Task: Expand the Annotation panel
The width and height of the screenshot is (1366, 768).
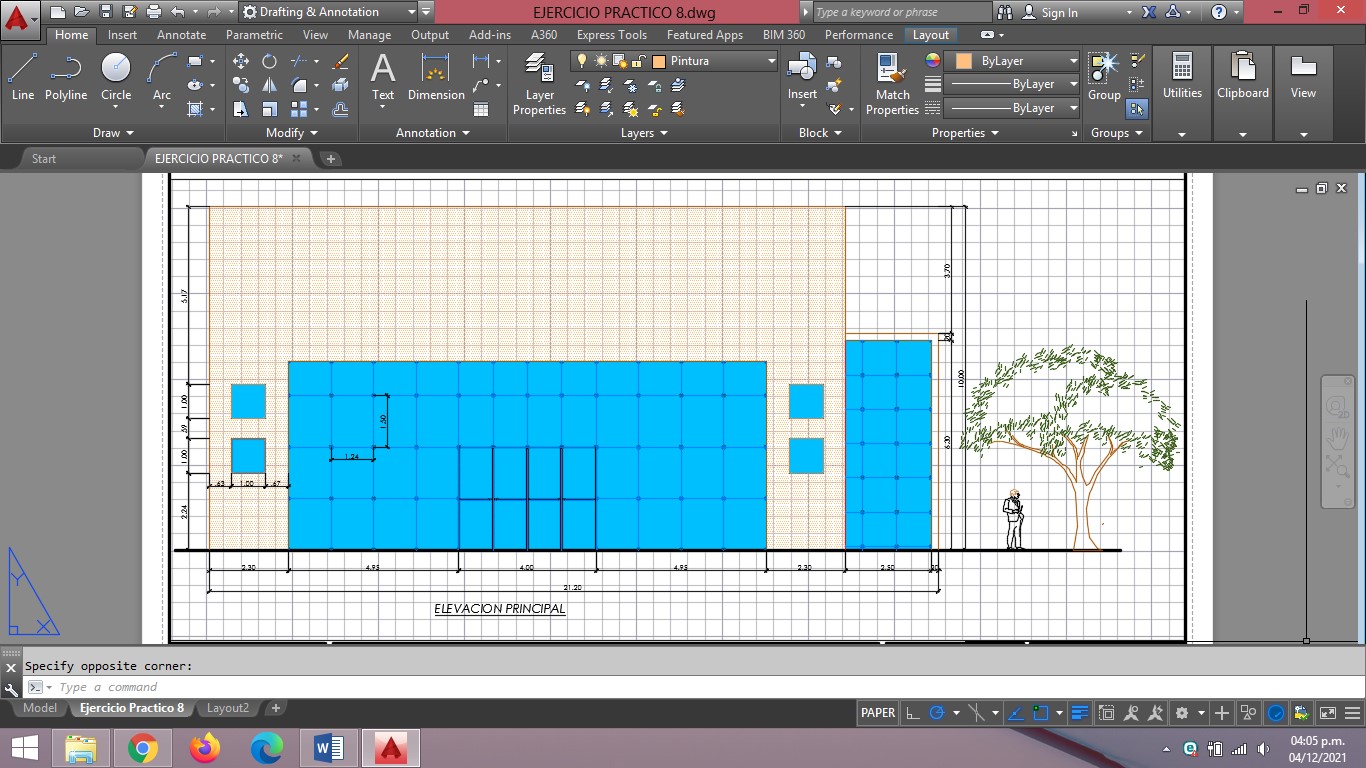Action: click(432, 133)
